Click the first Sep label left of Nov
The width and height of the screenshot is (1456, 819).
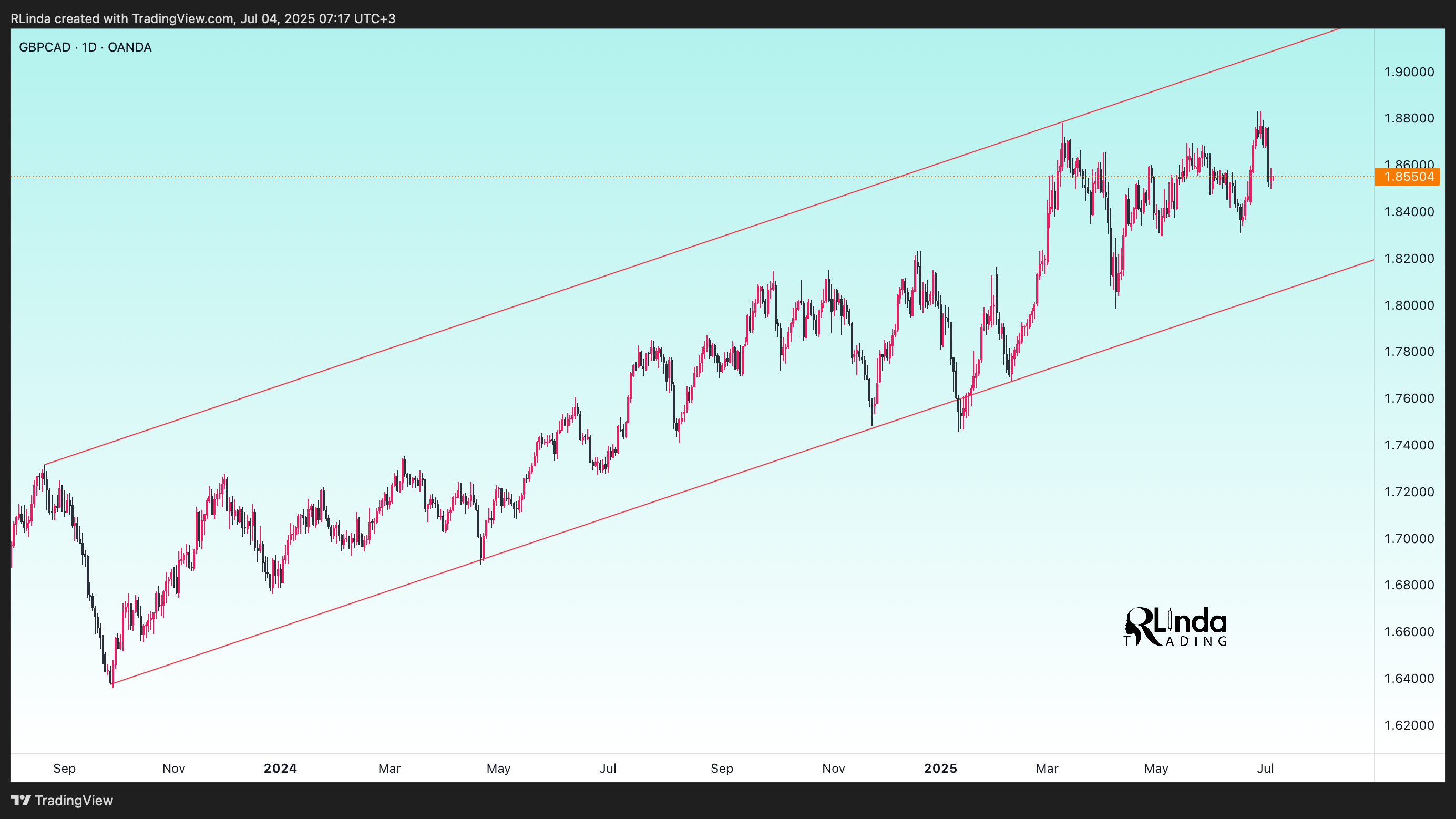(65, 769)
